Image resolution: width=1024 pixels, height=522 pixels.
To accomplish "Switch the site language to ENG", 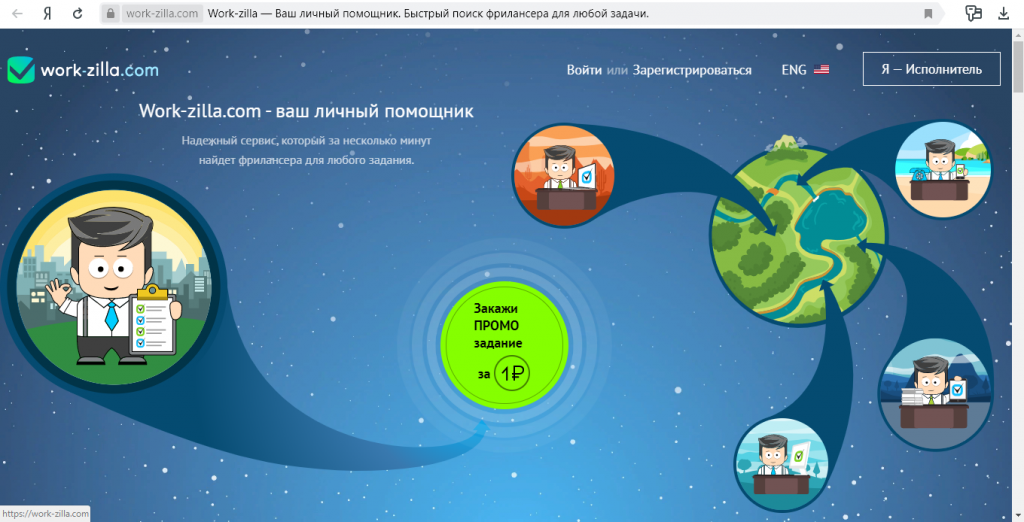I will [794, 70].
